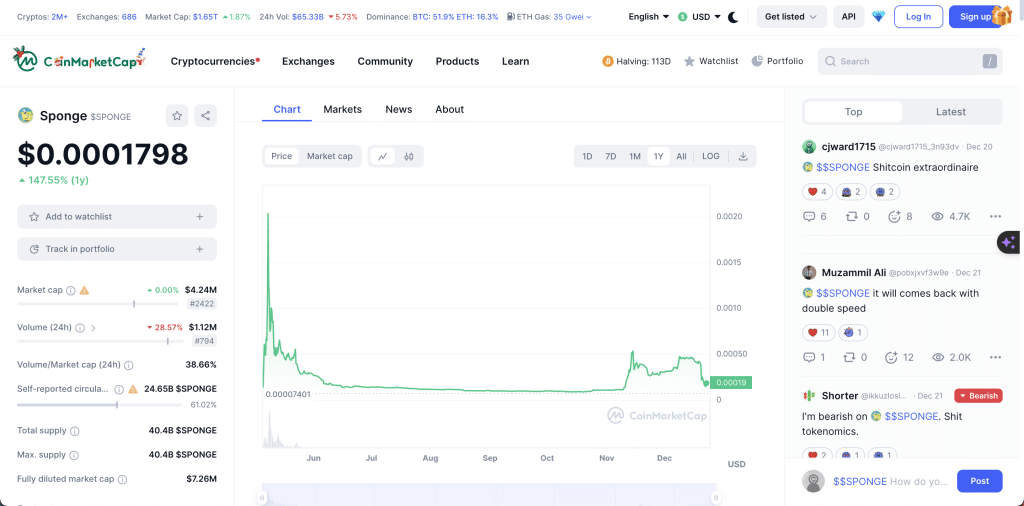The image size is (1024, 506).
Task: Toggle LOG scale on chart
Action: [x=710, y=156]
